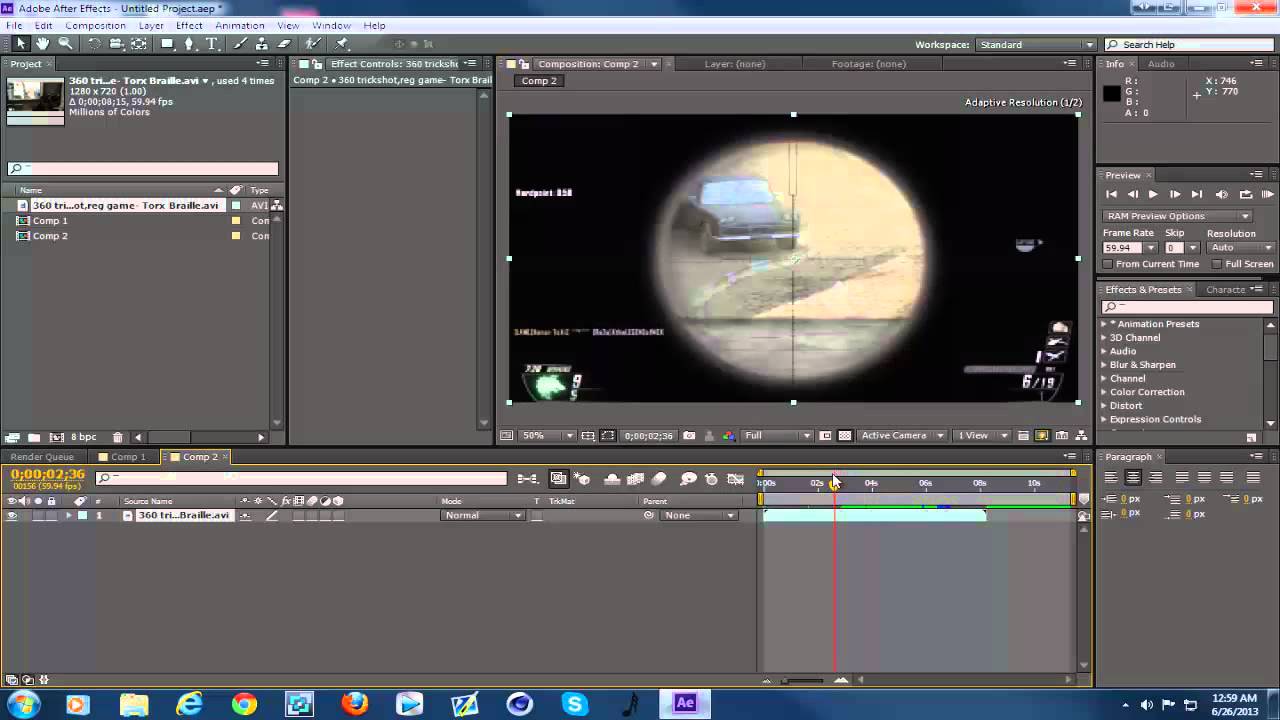Select the Unified Camera tool
This screenshot has height=720, width=1280.
[x=116, y=44]
